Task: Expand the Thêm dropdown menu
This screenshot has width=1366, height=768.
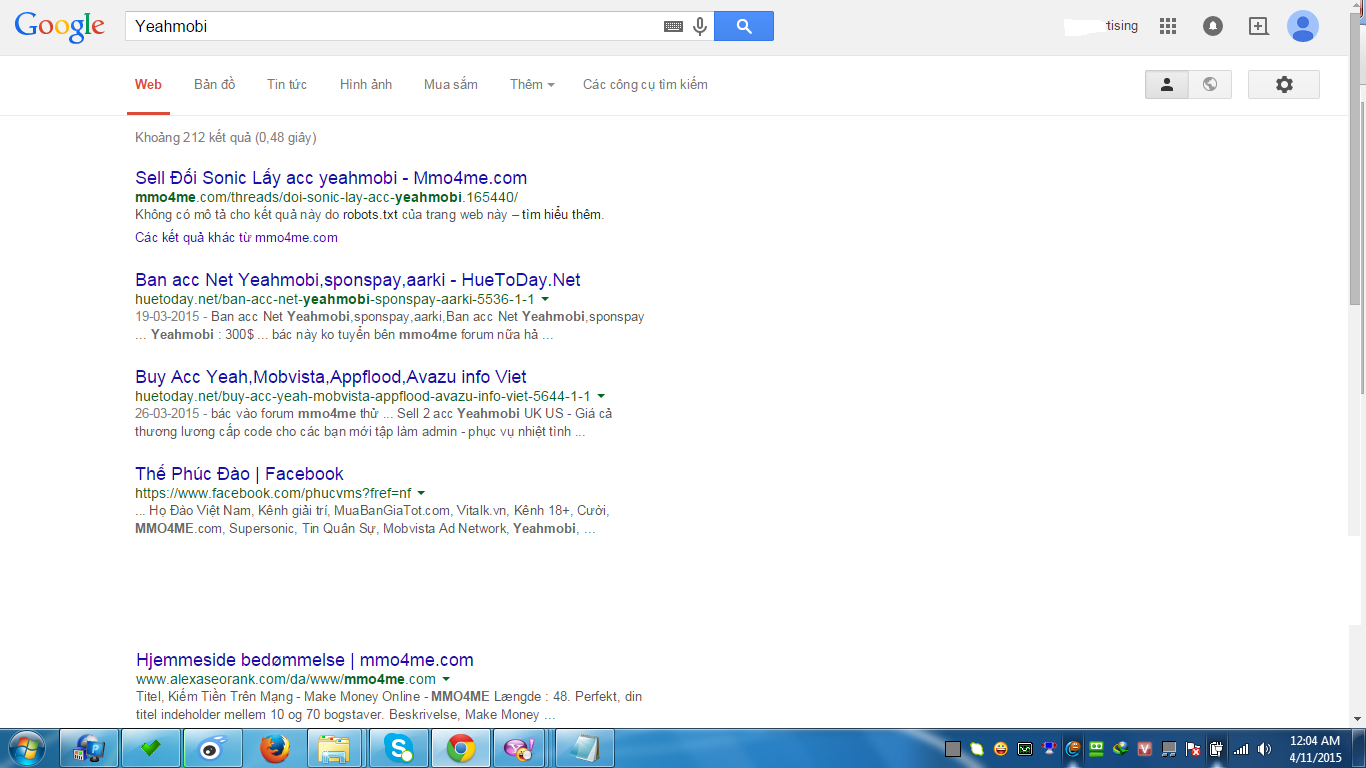Action: (532, 85)
